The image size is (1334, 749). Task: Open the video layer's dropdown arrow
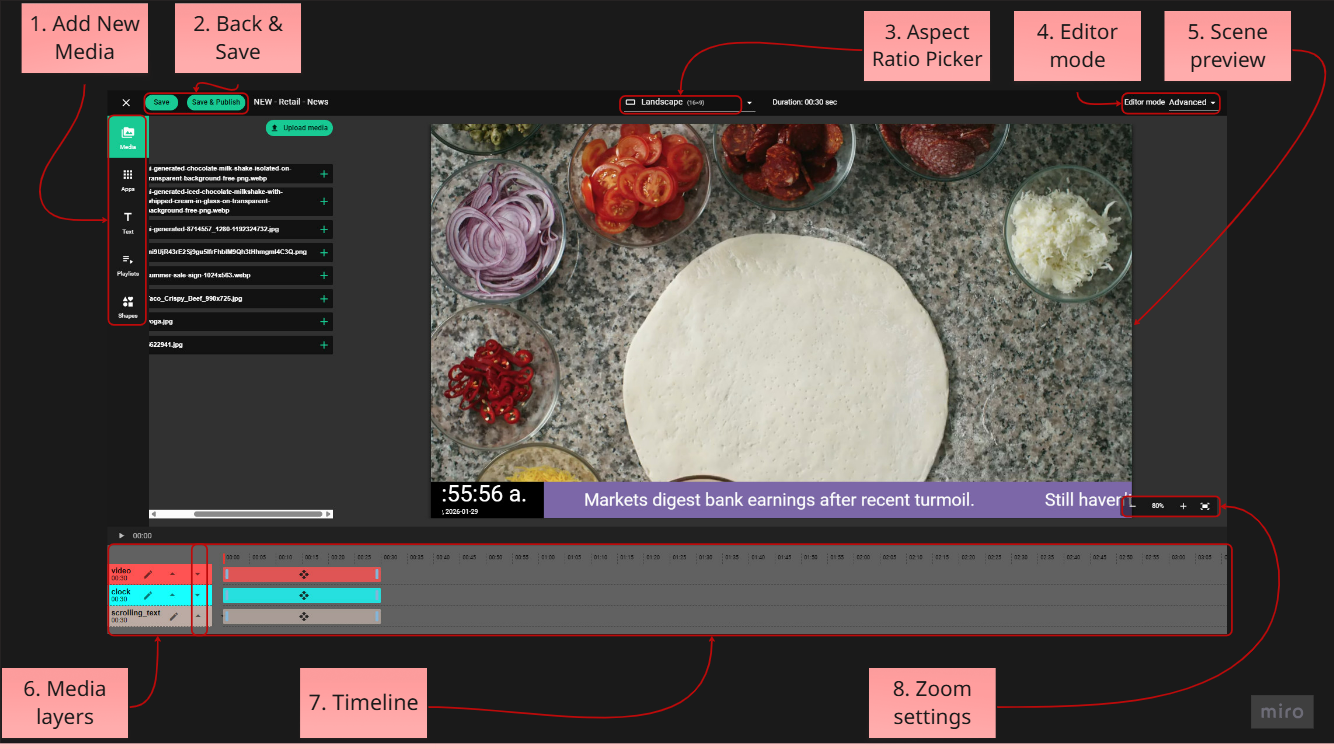pos(198,573)
